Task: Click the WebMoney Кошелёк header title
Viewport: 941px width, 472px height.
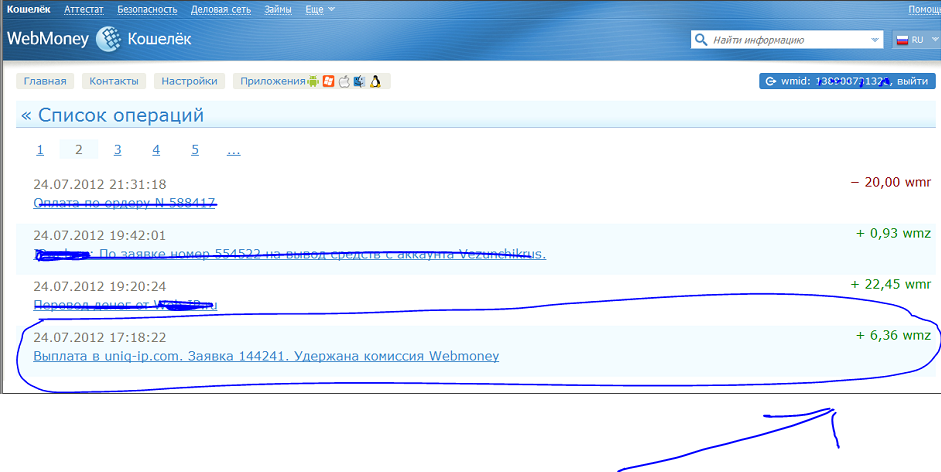Action: click(99, 40)
